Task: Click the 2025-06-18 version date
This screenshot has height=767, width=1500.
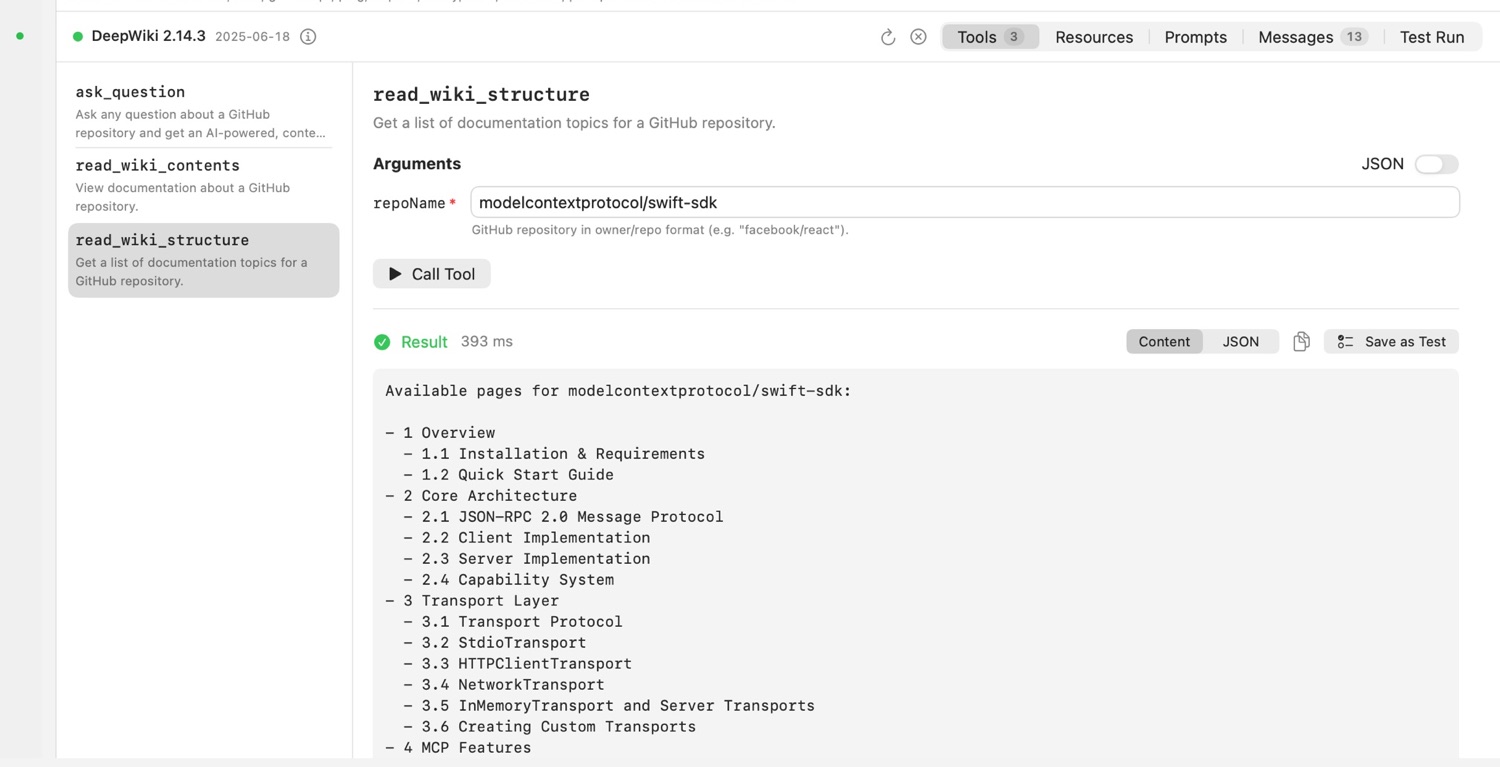Action: 252,37
